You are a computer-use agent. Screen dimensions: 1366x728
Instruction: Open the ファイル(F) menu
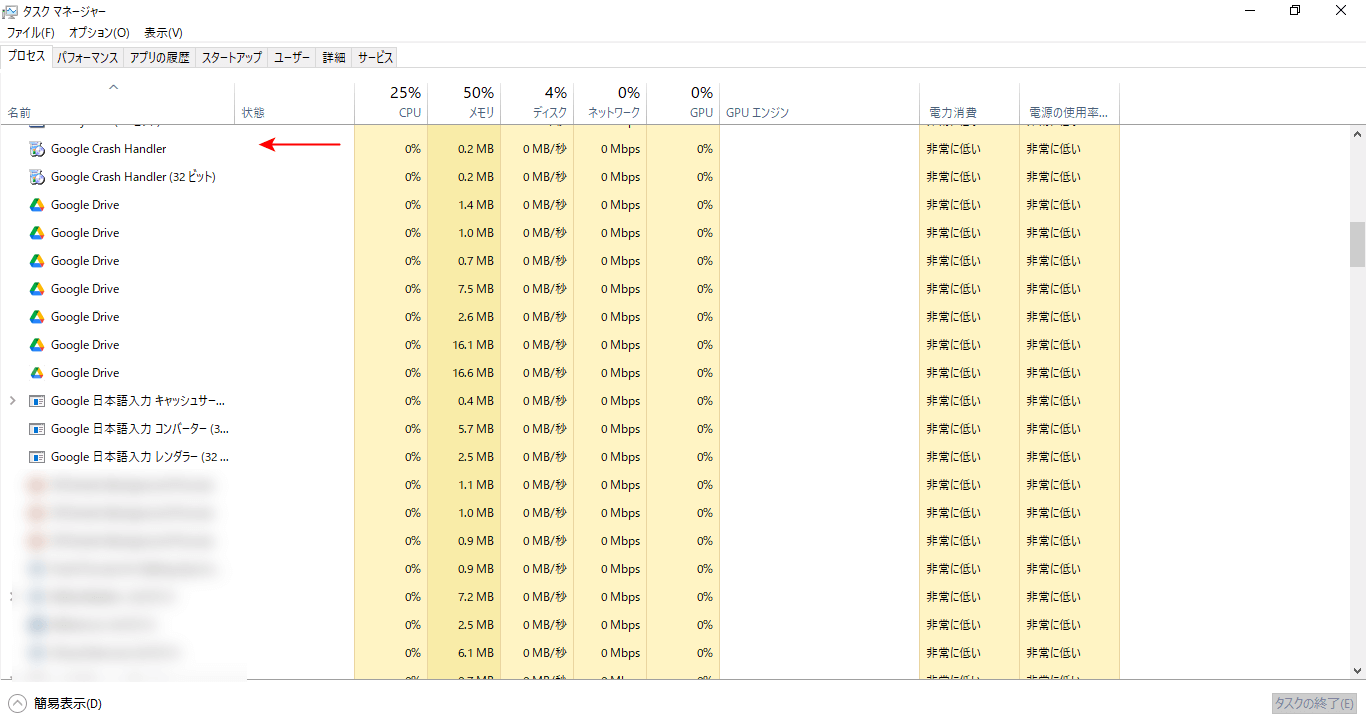(x=30, y=33)
